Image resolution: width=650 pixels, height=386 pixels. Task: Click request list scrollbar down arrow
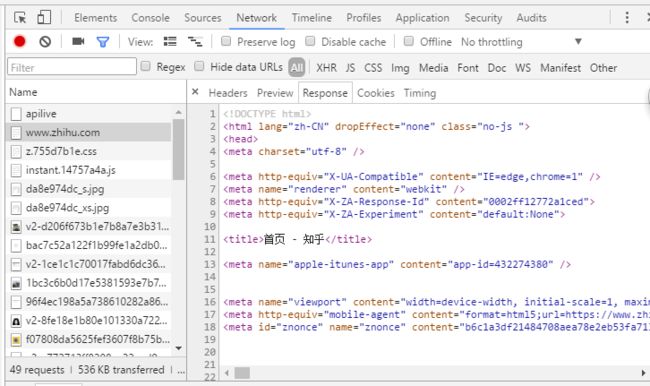(179, 348)
